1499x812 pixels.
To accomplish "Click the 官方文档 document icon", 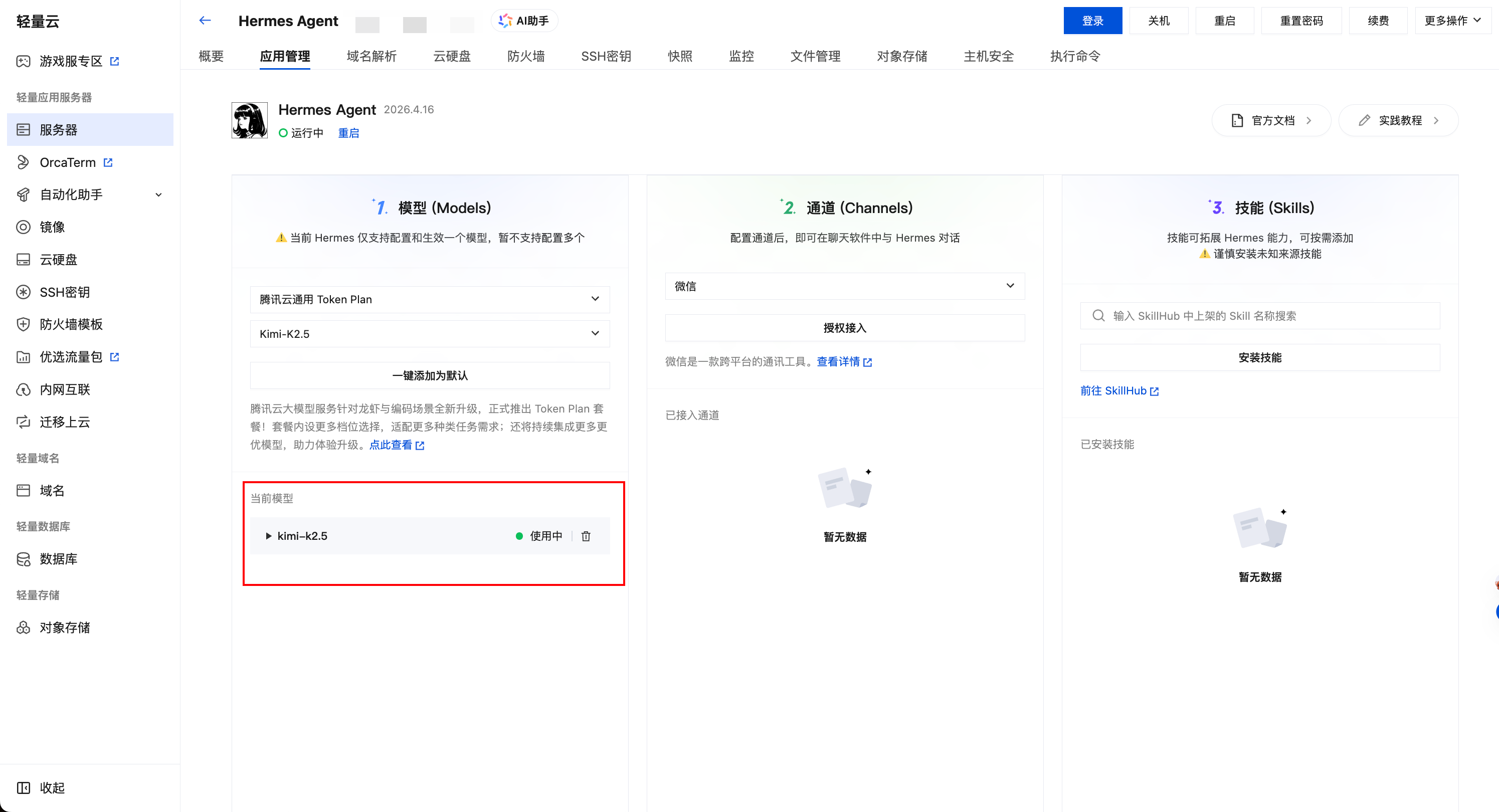I will click(1237, 120).
